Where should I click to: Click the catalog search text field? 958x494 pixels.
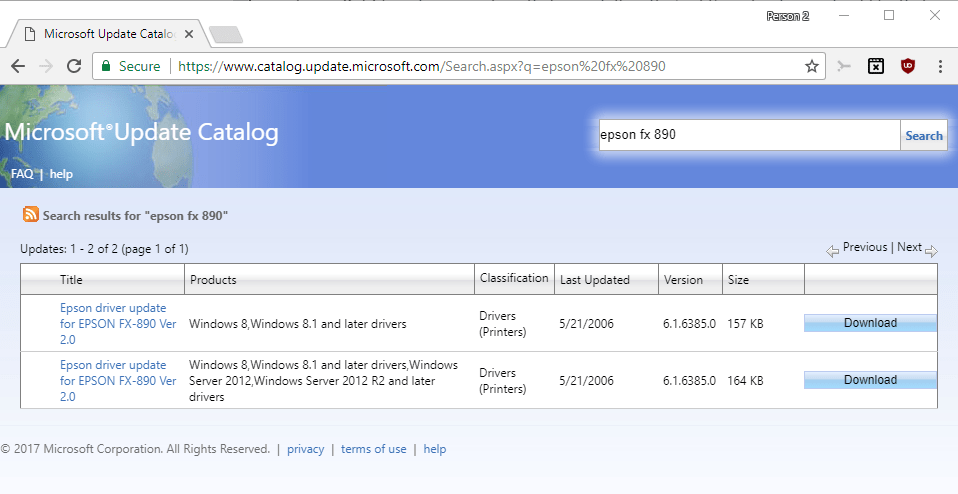click(x=748, y=135)
